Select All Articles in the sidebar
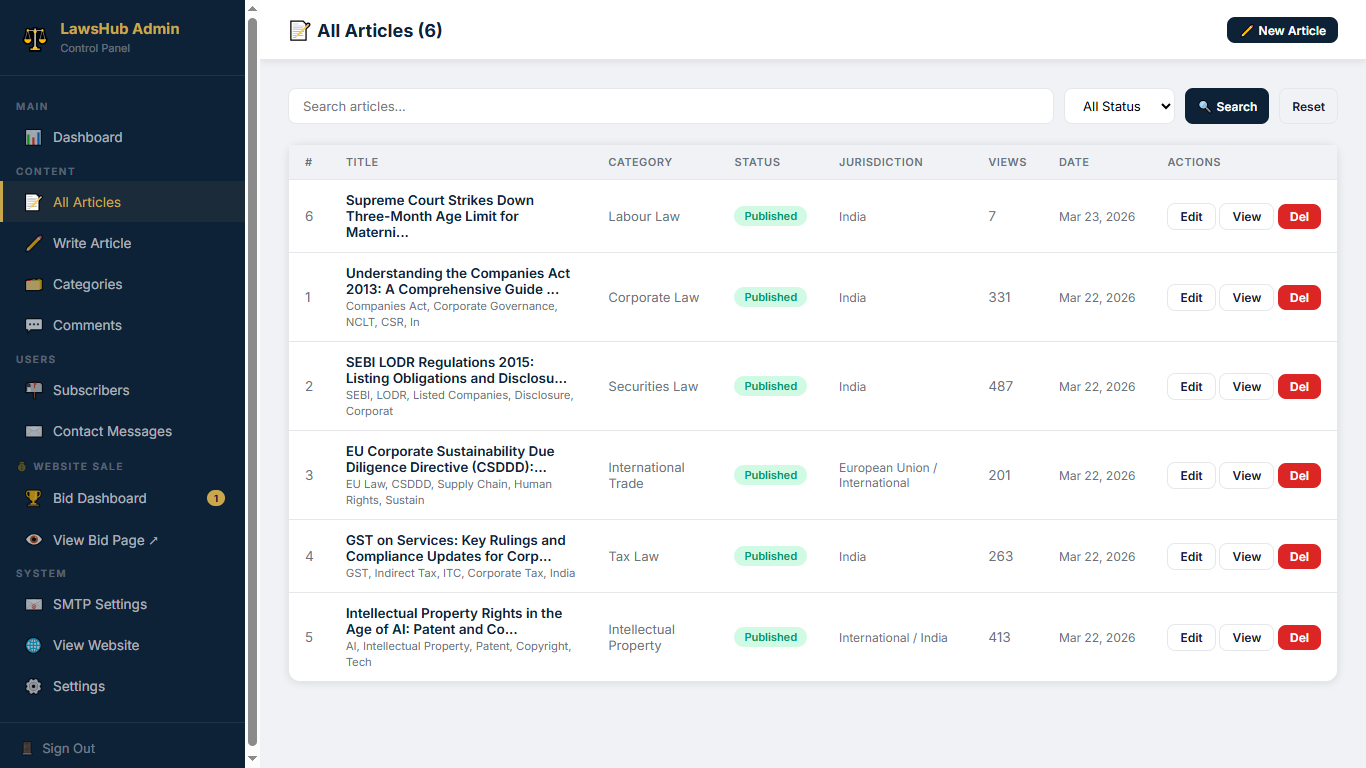This screenshot has width=1366, height=768. click(x=87, y=202)
